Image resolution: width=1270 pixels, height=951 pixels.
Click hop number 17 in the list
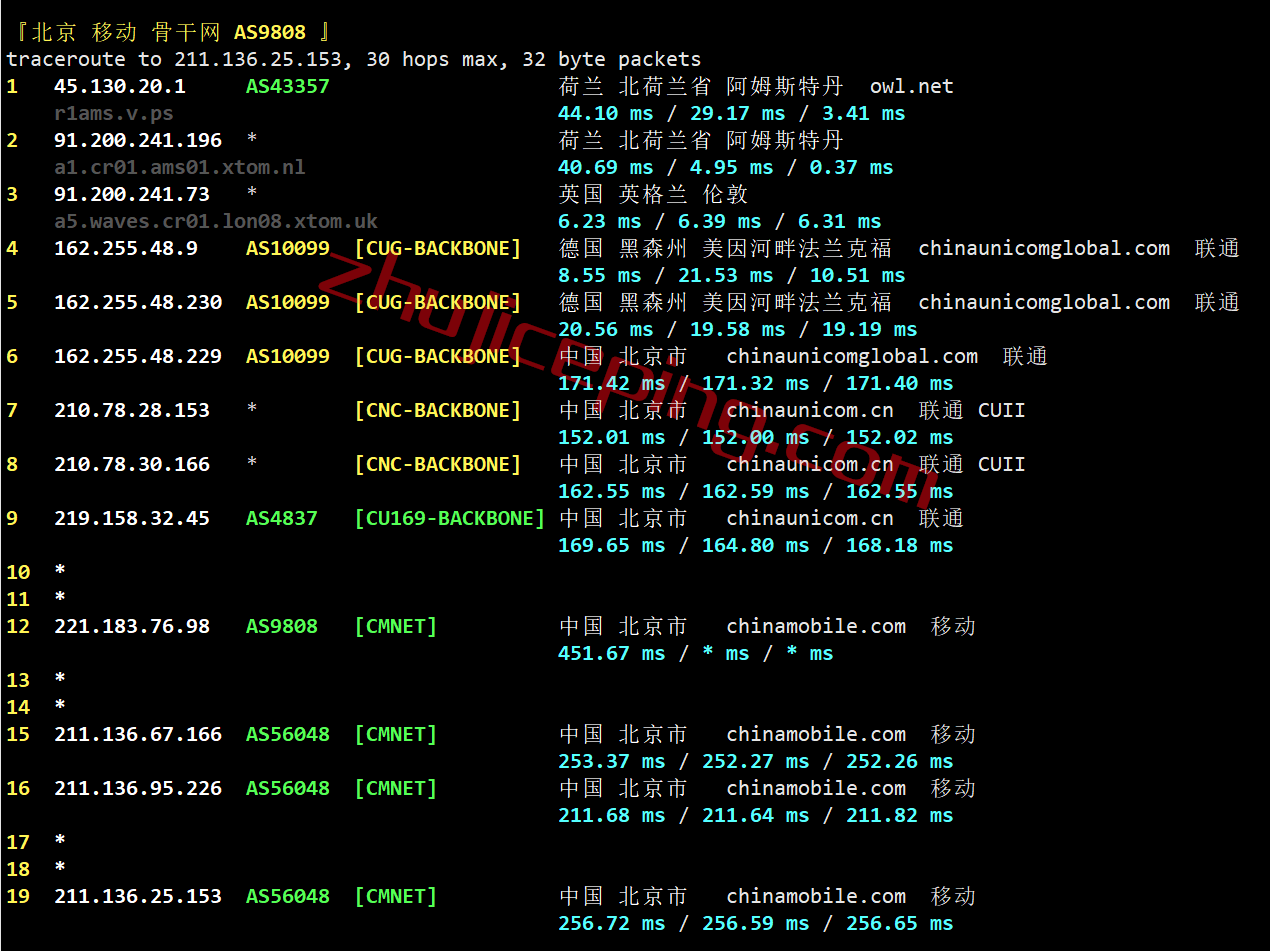(18, 842)
